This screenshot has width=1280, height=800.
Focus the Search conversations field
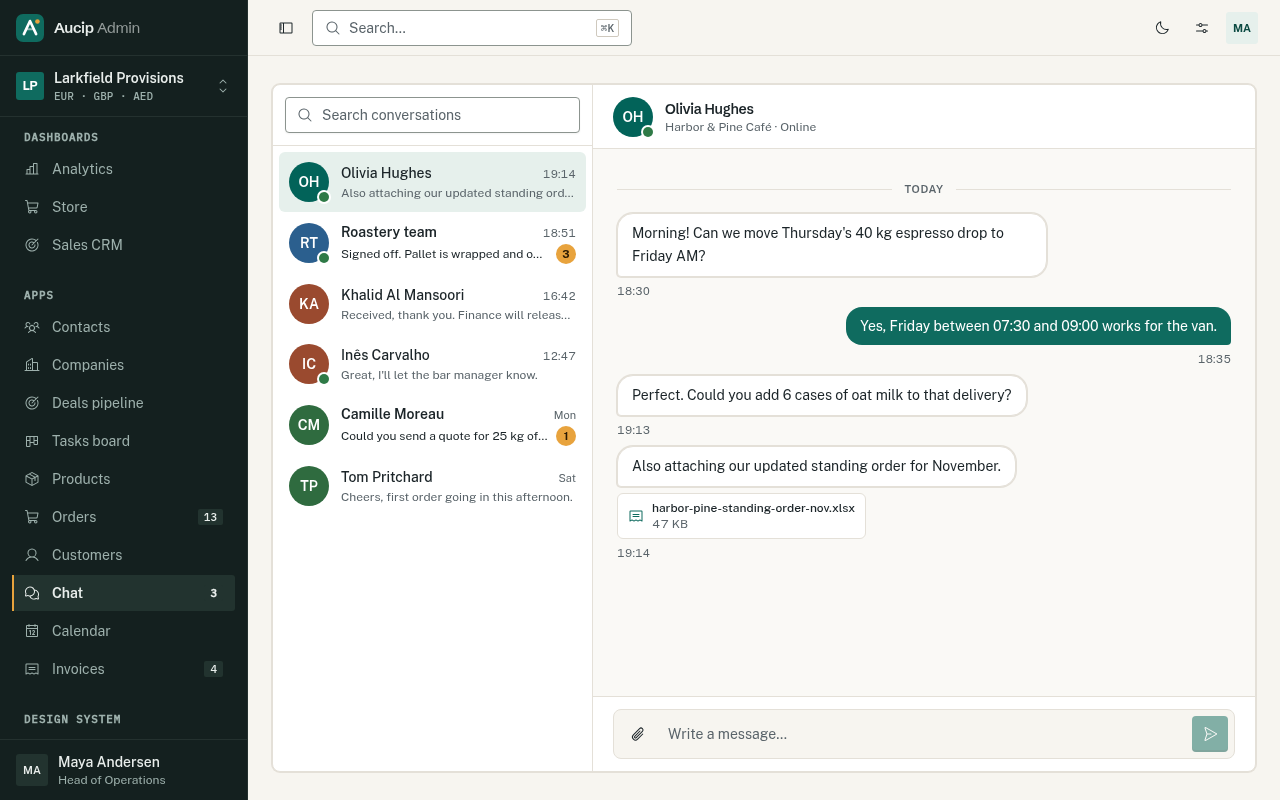pos(432,115)
